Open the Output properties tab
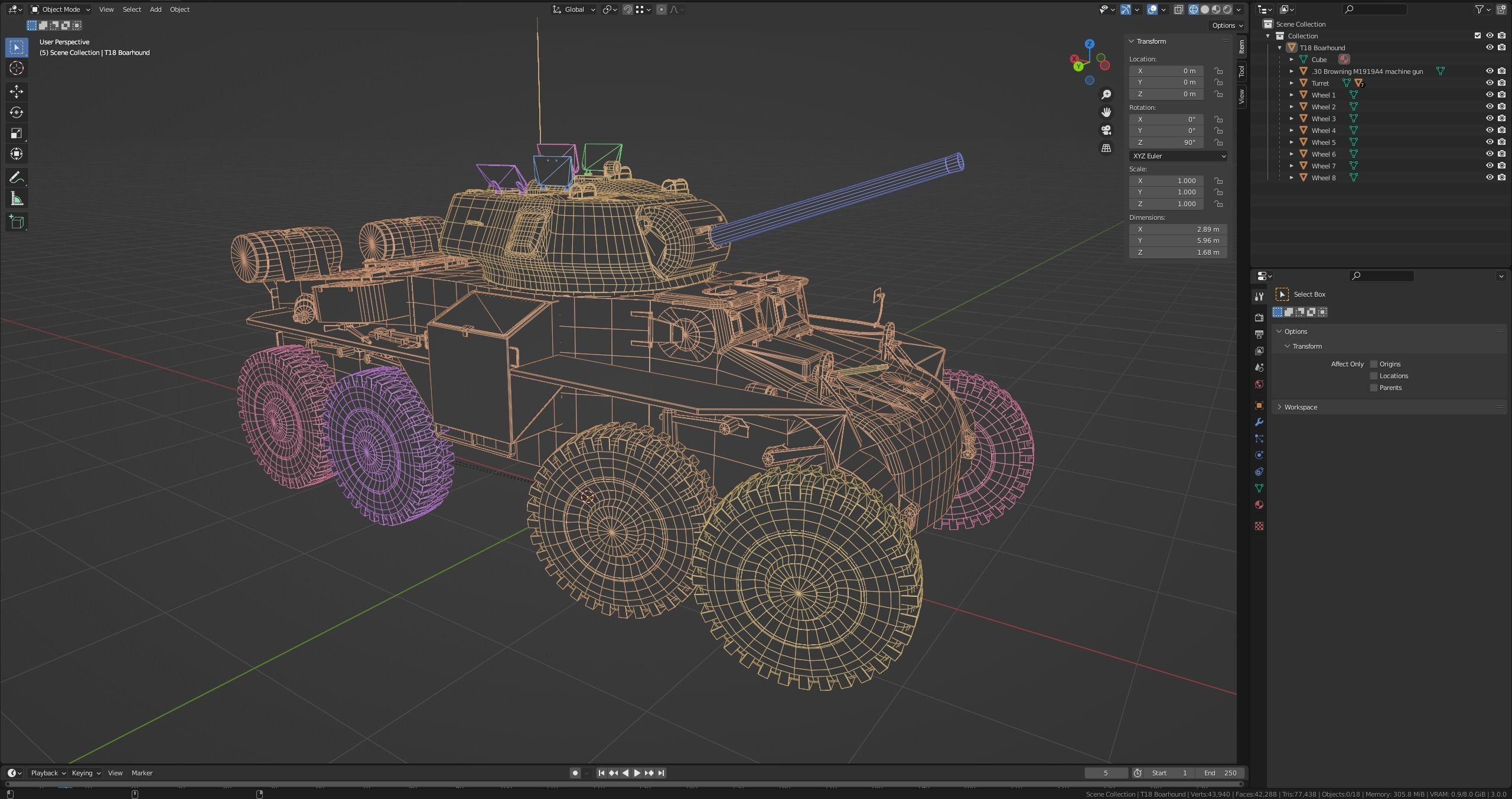 (1259, 334)
